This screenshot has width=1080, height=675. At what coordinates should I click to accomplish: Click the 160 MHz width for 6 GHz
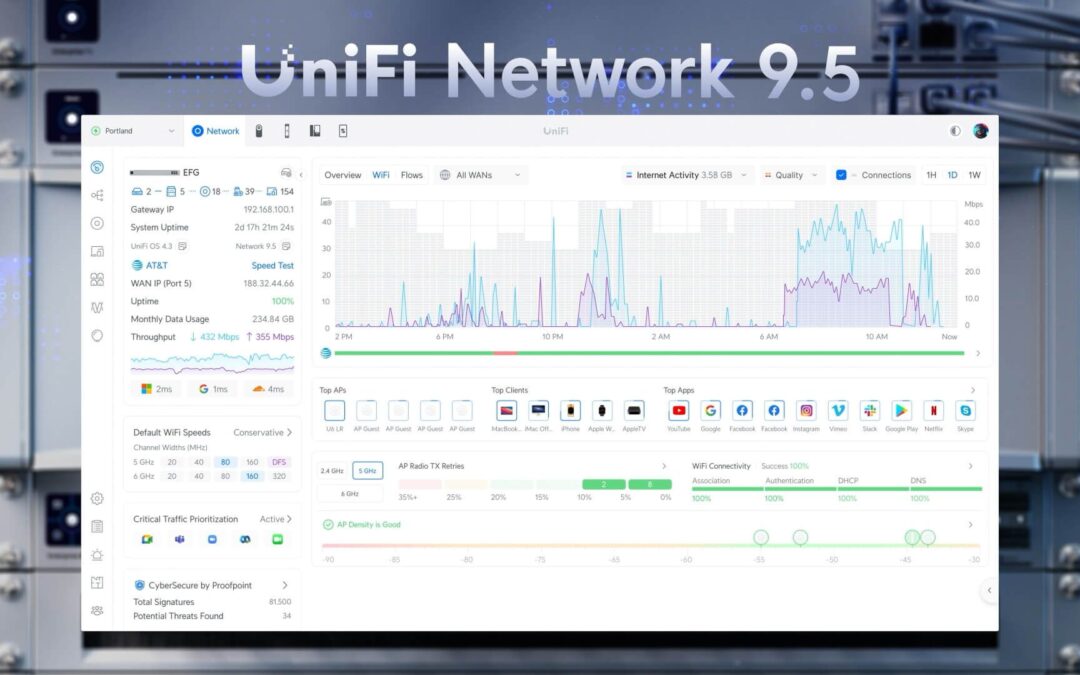coord(252,476)
